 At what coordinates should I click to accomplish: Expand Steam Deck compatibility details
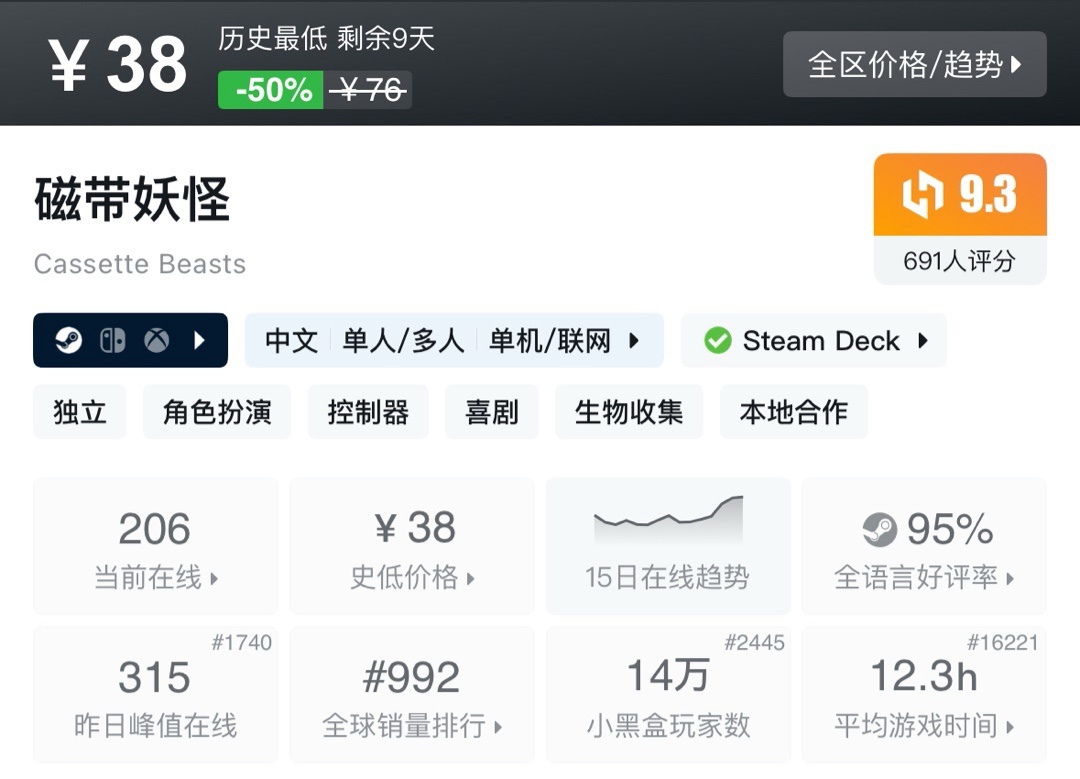[922, 341]
